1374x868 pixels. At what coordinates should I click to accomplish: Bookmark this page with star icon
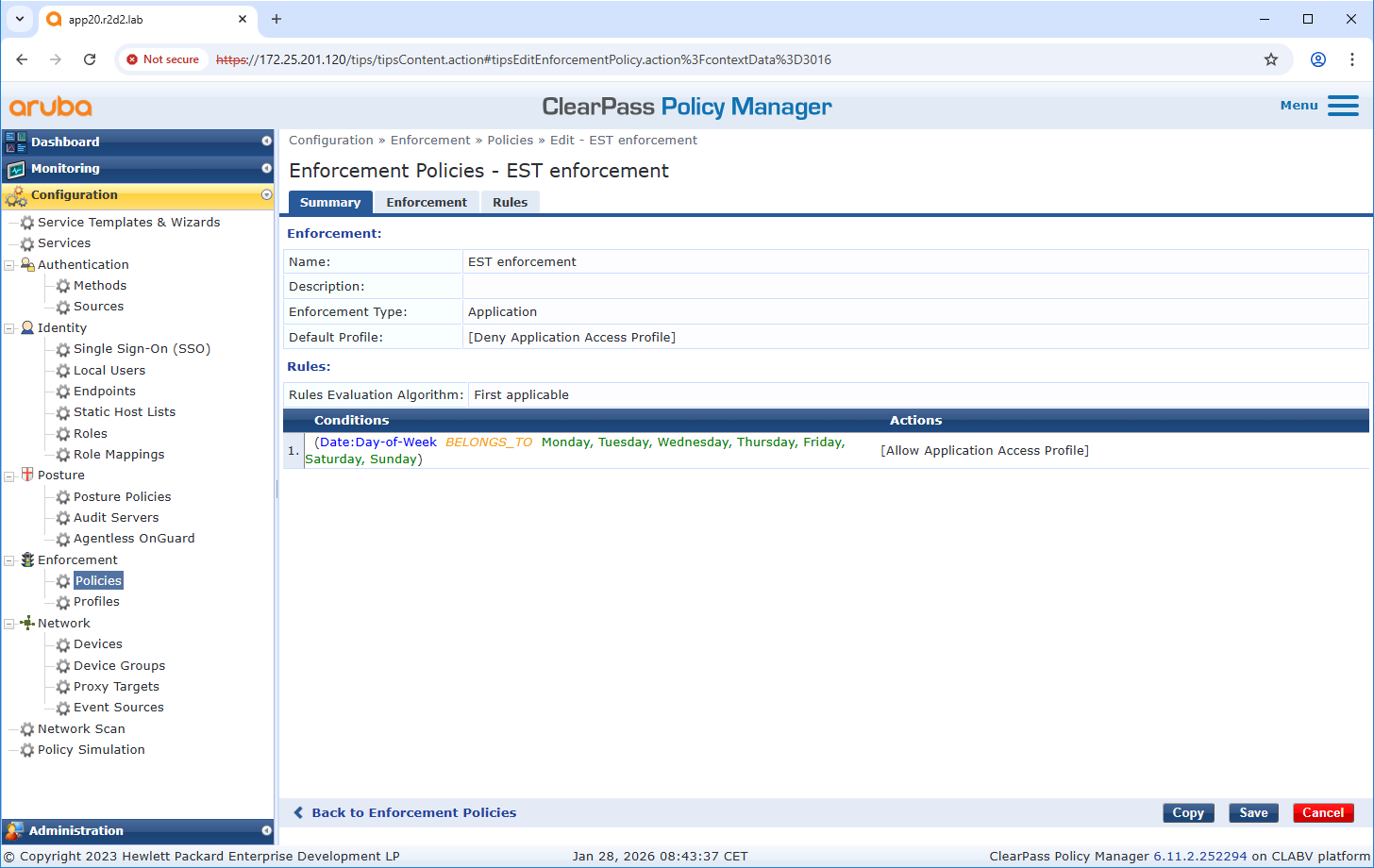point(1271,59)
